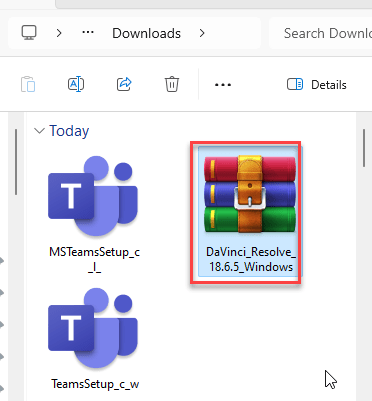The image size is (372, 401).
Task: Select the DaVinci Resolve archive icon
Action: pyautogui.click(x=250, y=194)
